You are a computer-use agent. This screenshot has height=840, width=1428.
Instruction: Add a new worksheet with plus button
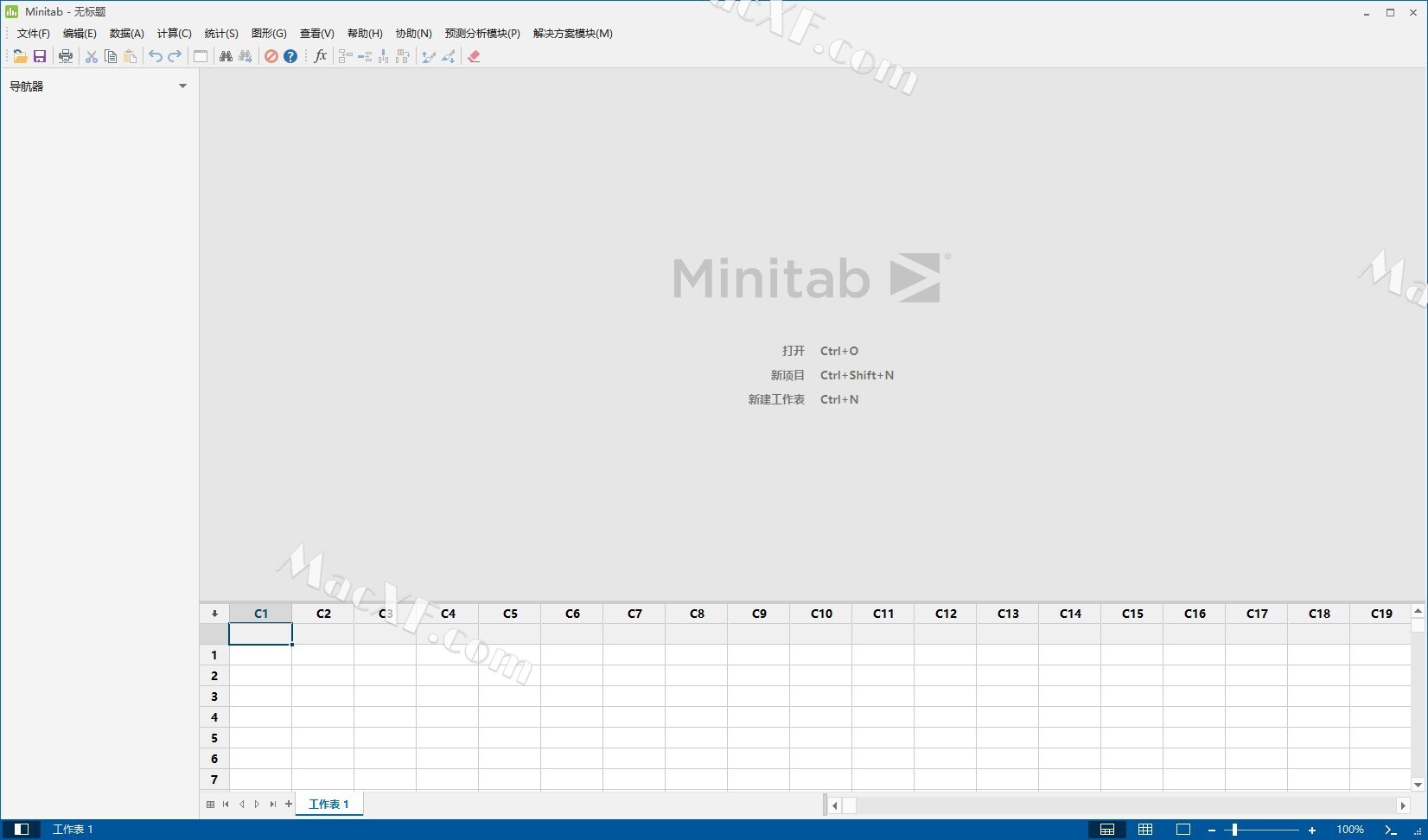289,805
